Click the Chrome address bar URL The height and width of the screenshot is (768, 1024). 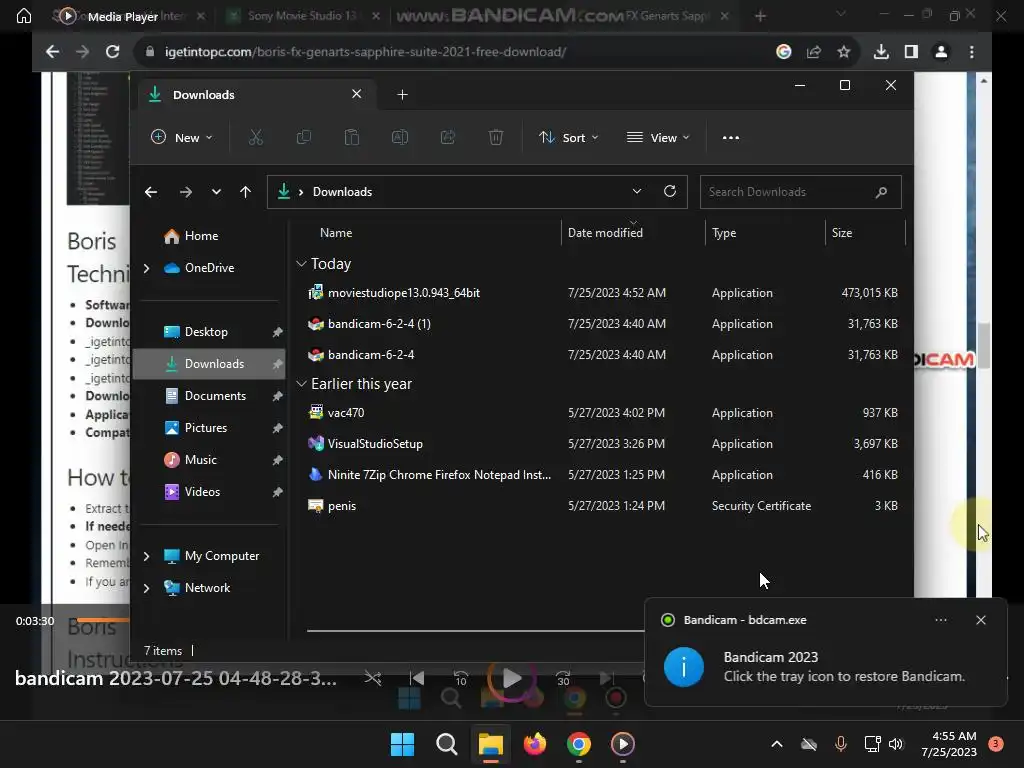coord(365,52)
